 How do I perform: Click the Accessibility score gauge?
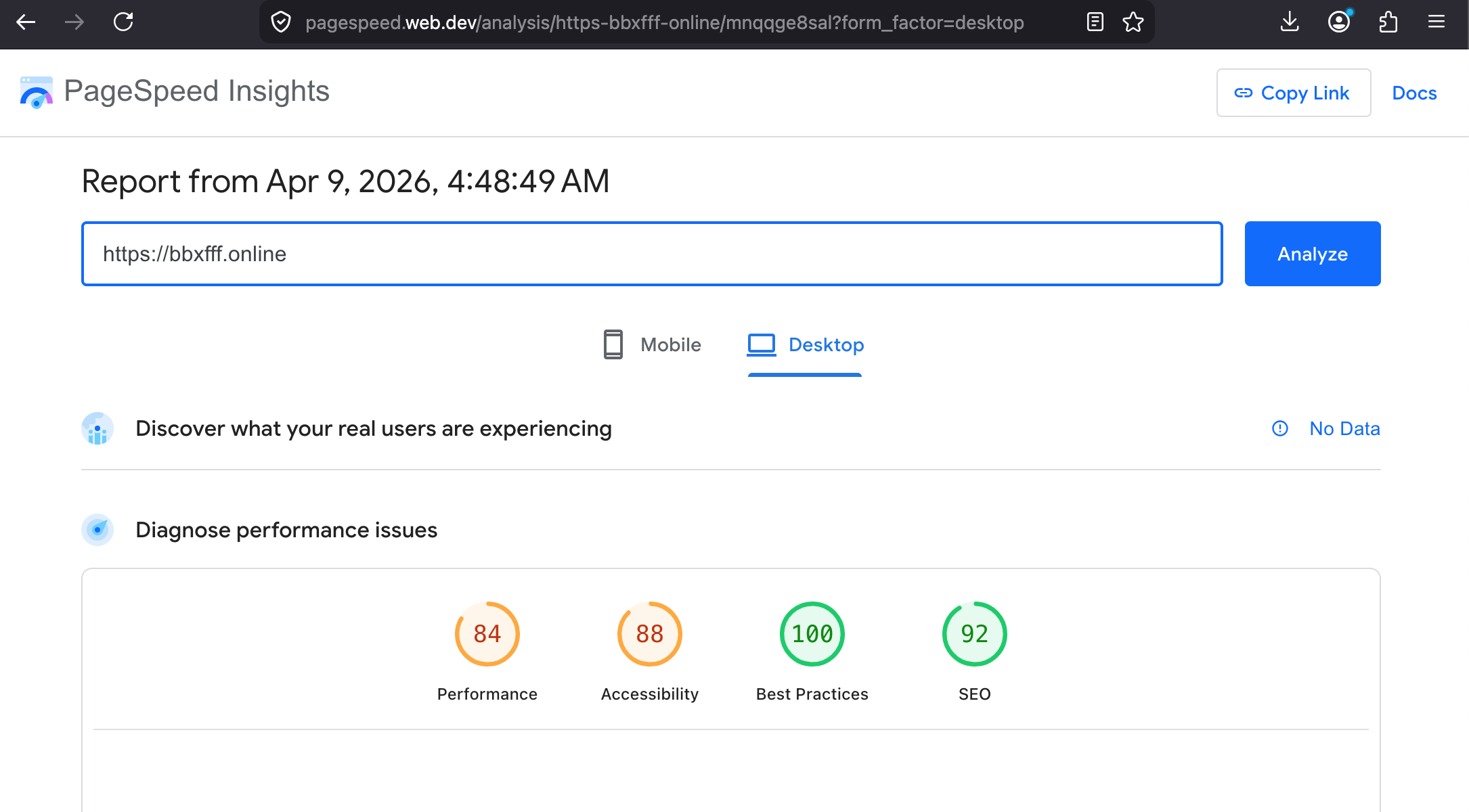click(649, 634)
